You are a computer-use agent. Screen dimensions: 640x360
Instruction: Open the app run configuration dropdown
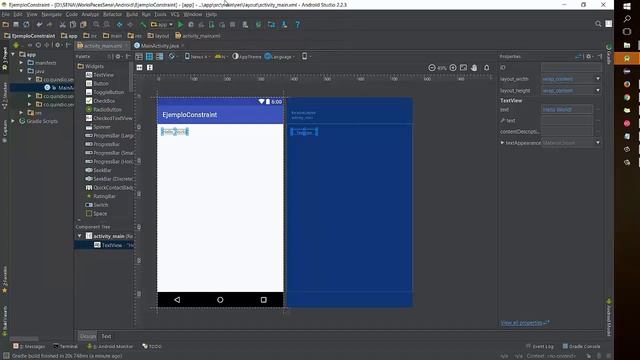pos(162,25)
